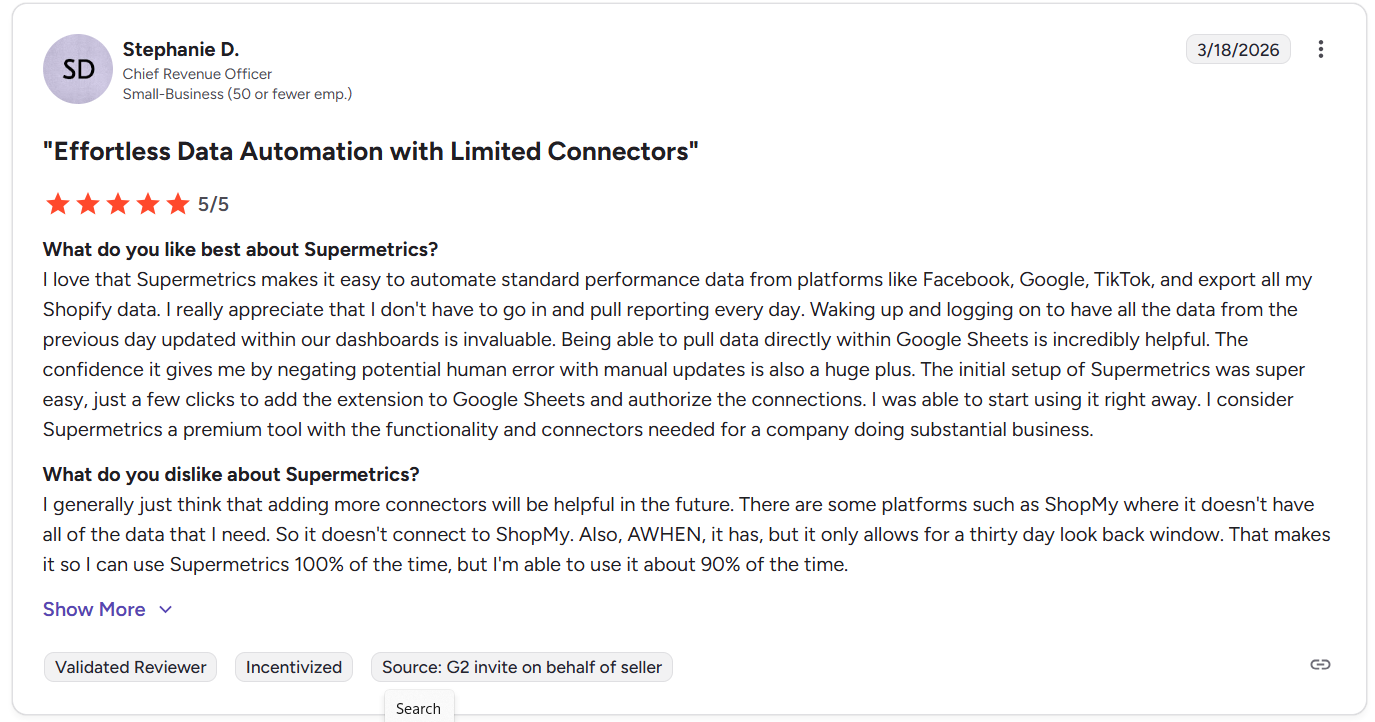1375x722 pixels.
Task: Click the Search tooltip label
Action: tap(418, 708)
